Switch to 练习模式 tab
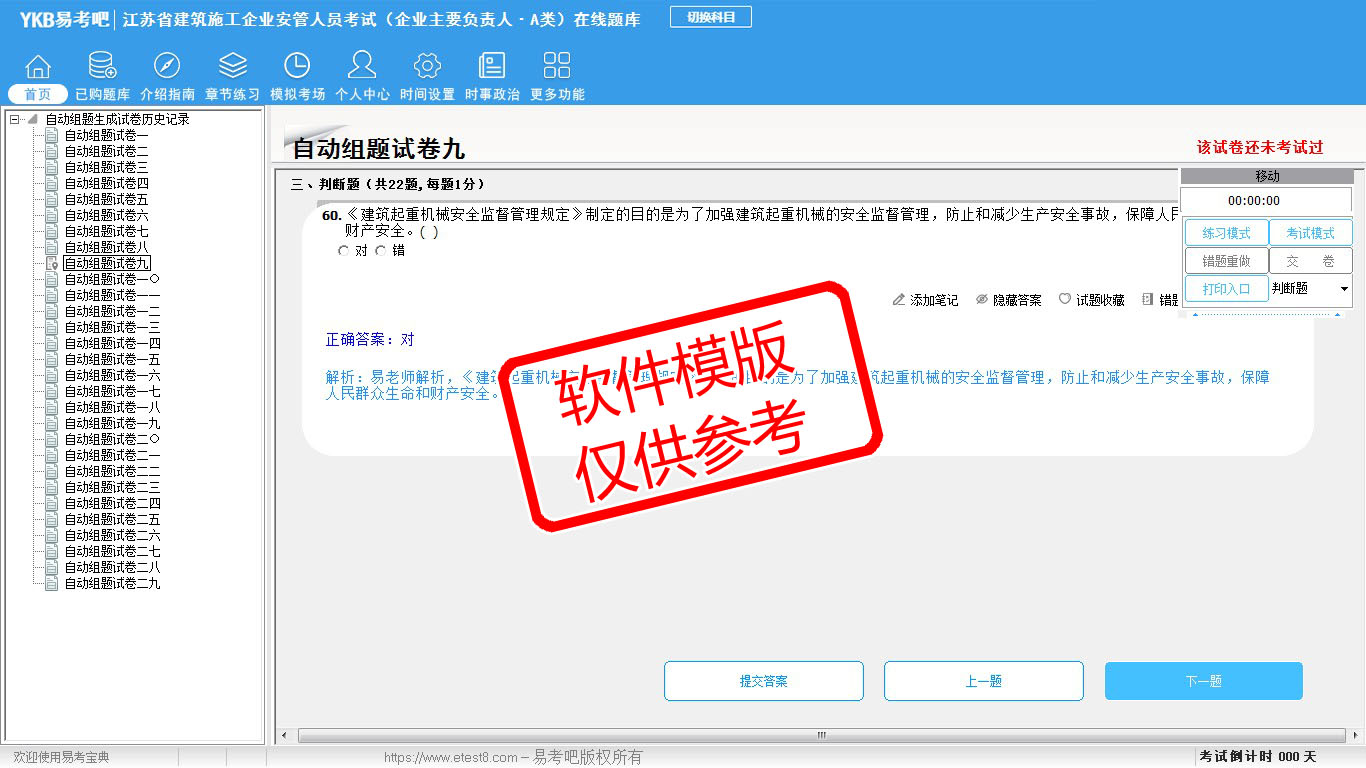This screenshot has height=768, width=1366. pos(1226,233)
